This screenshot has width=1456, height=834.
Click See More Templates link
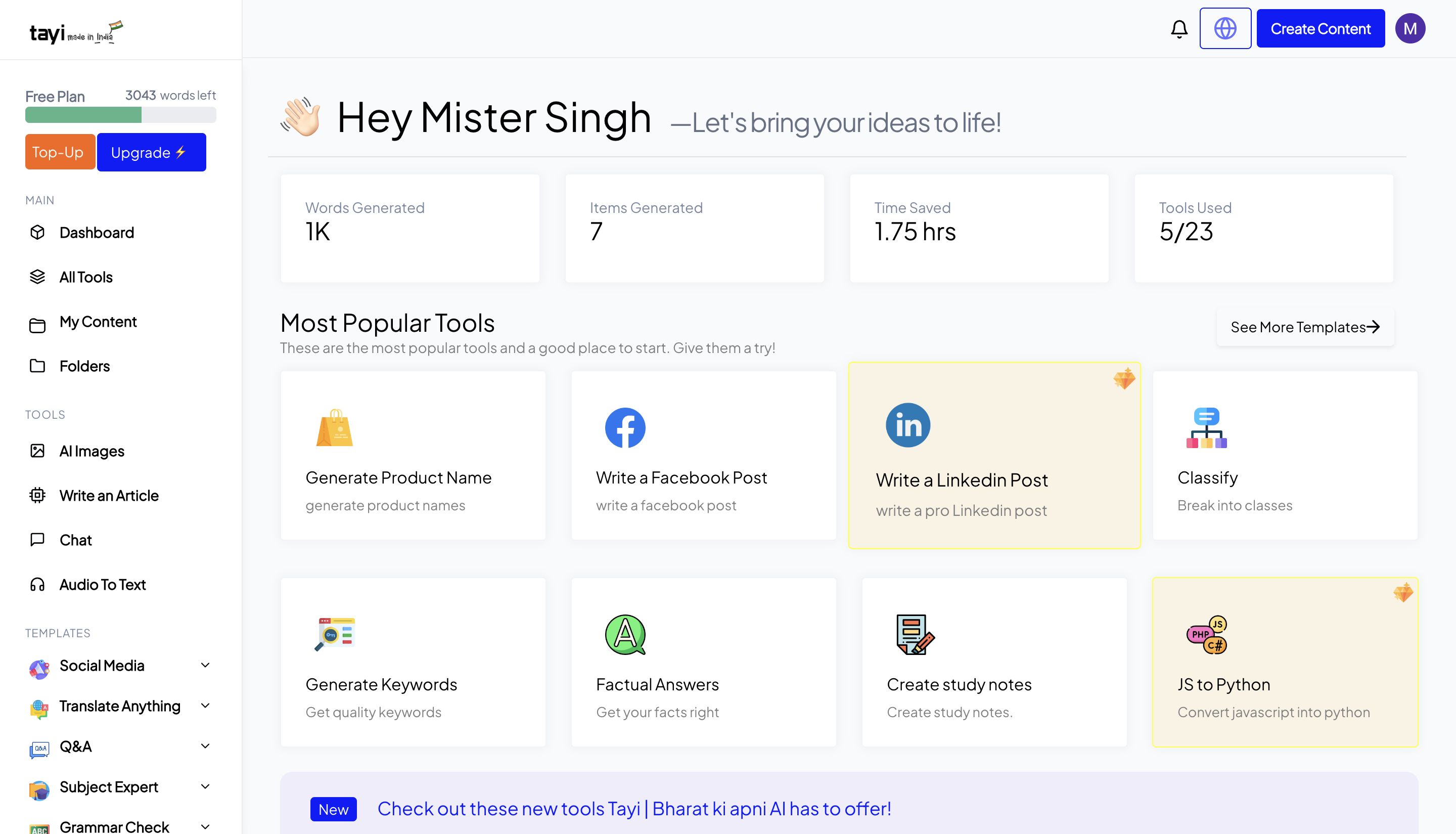tap(1304, 327)
